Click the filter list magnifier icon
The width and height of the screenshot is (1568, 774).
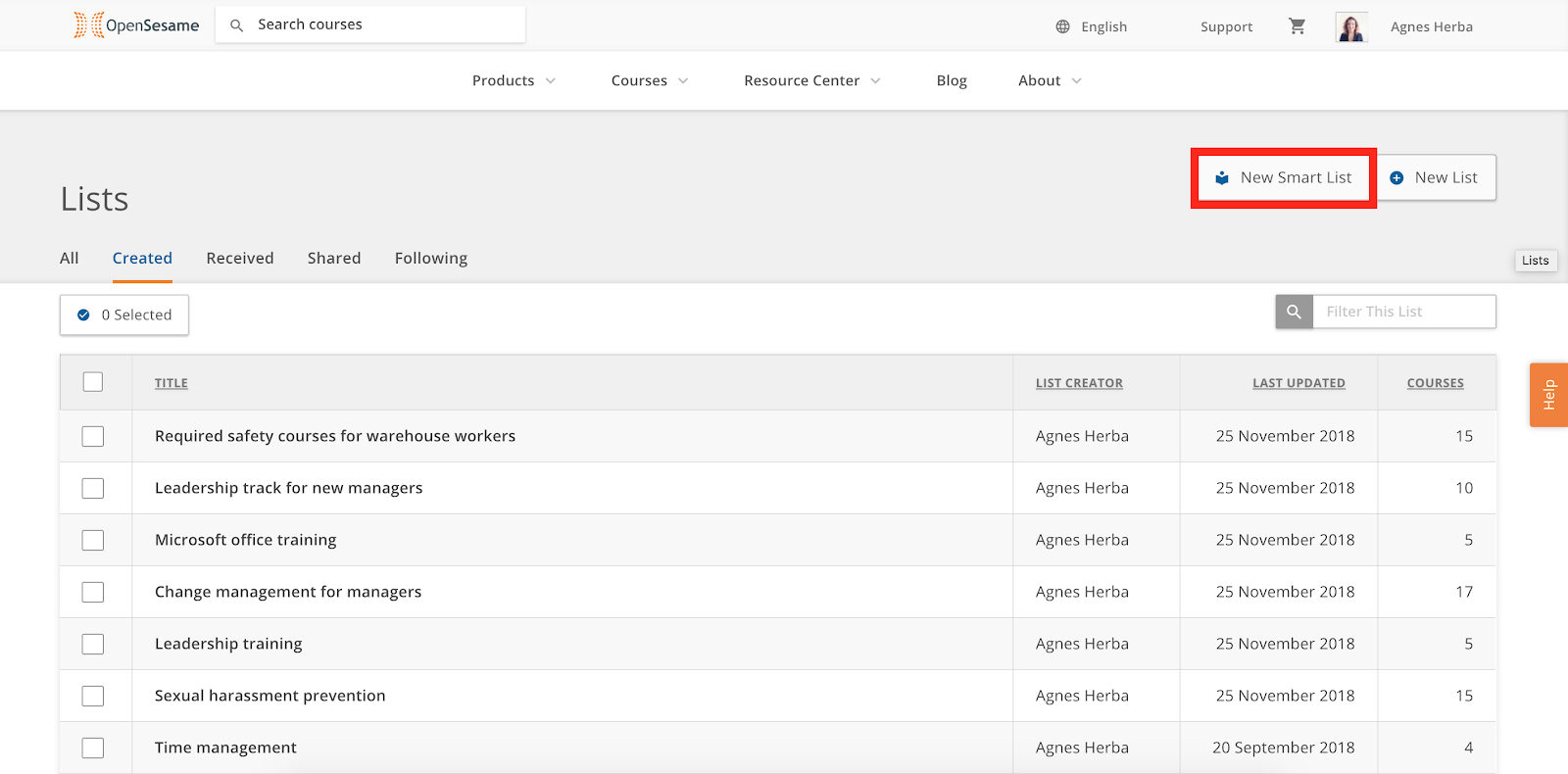coord(1294,312)
